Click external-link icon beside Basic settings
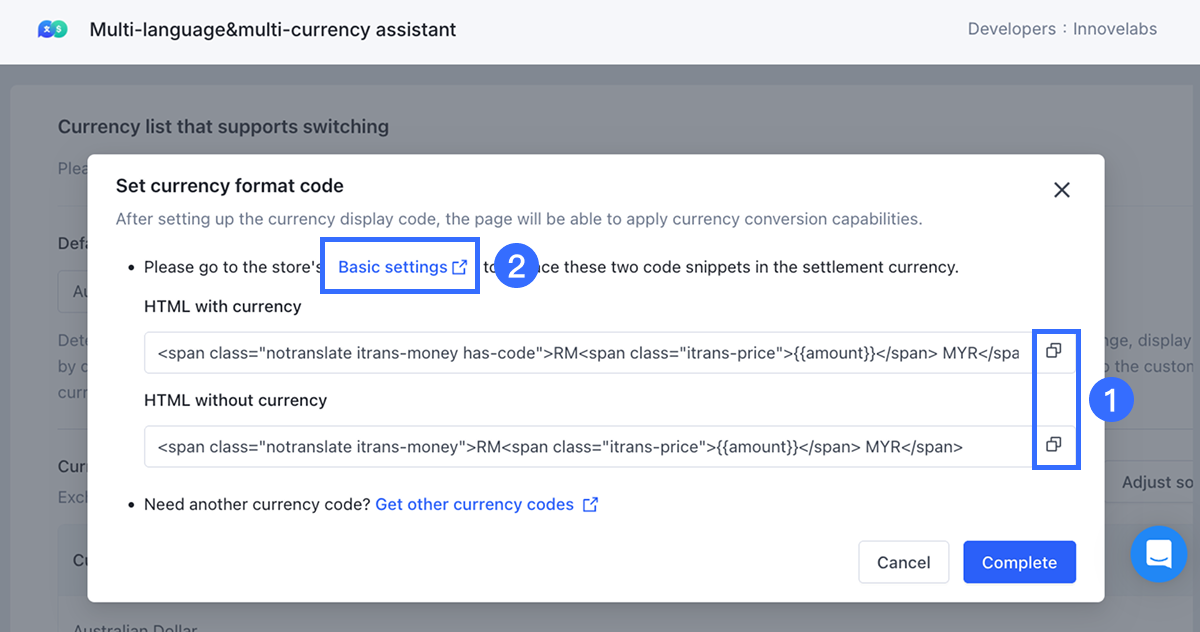 [460, 267]
